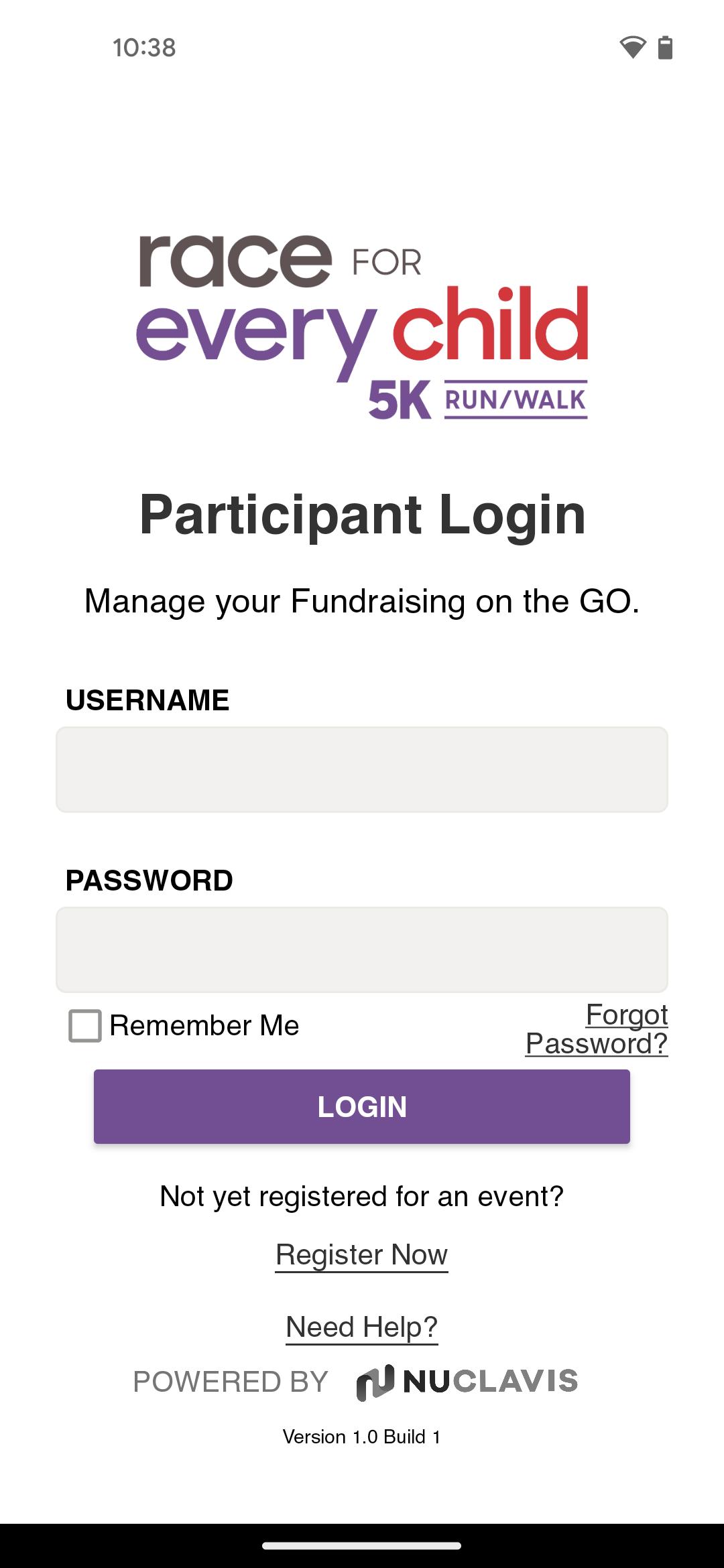
Task: Tap the status bar clock 10:38
Action: (144, 48)
